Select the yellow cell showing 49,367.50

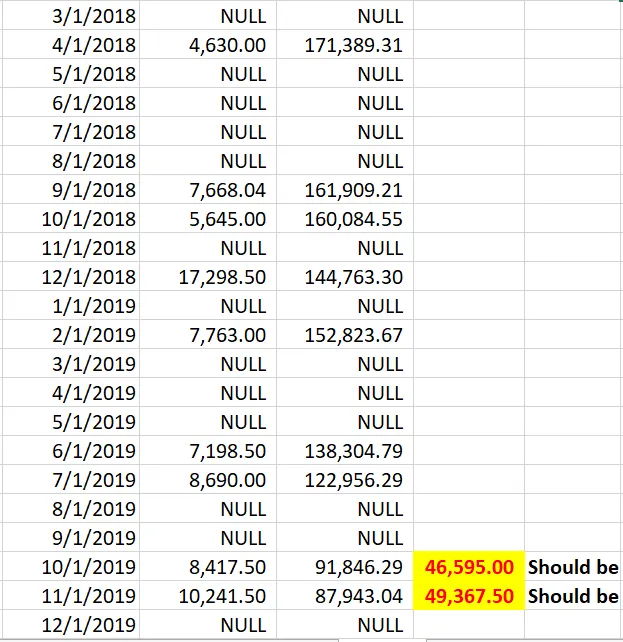(469, 595)
